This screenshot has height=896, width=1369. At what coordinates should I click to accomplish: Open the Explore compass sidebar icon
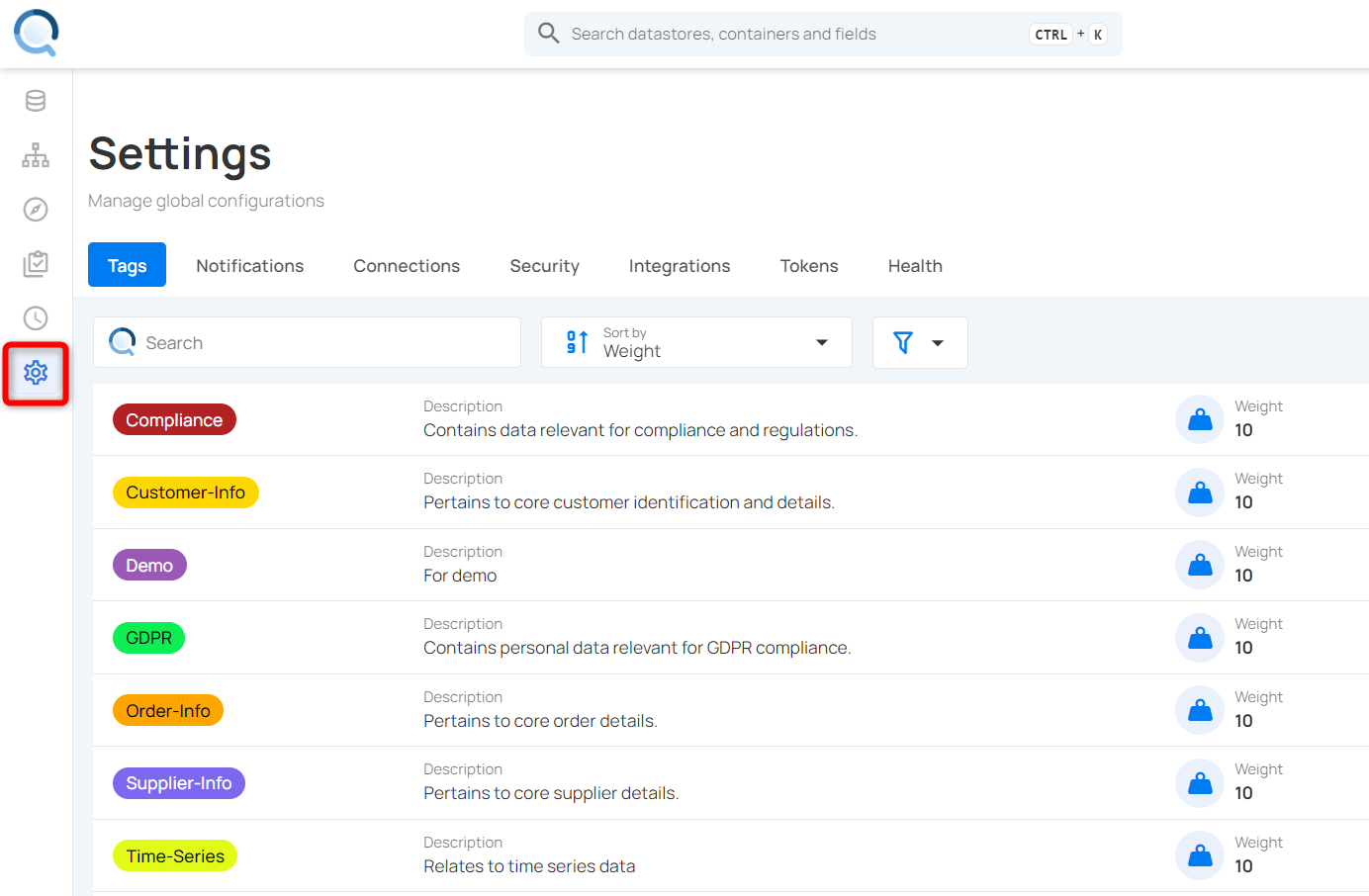tap(36, 210)
